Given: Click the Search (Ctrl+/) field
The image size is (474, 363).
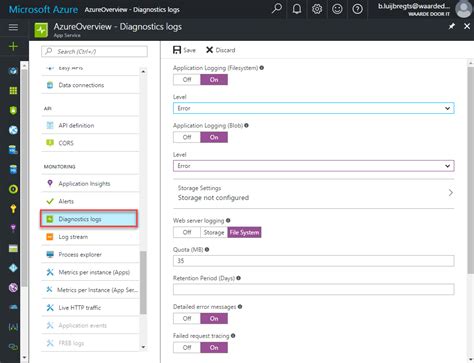Looking at the screenshot, I should [x=94, y=51].
